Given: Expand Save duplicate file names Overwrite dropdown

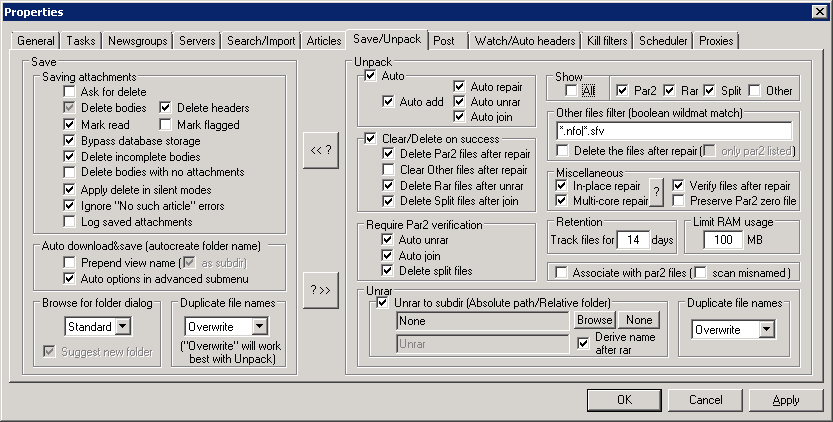Looking at the screenshot, I should coord(259,326).
